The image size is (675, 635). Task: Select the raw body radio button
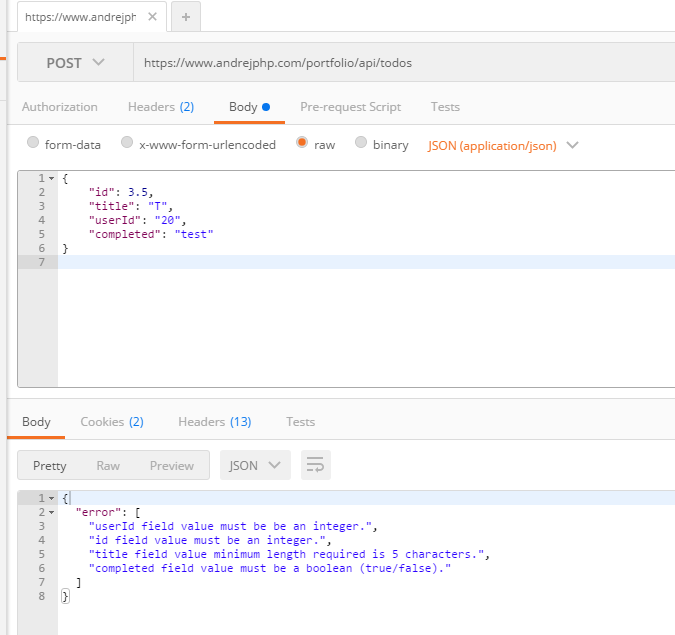302,142
